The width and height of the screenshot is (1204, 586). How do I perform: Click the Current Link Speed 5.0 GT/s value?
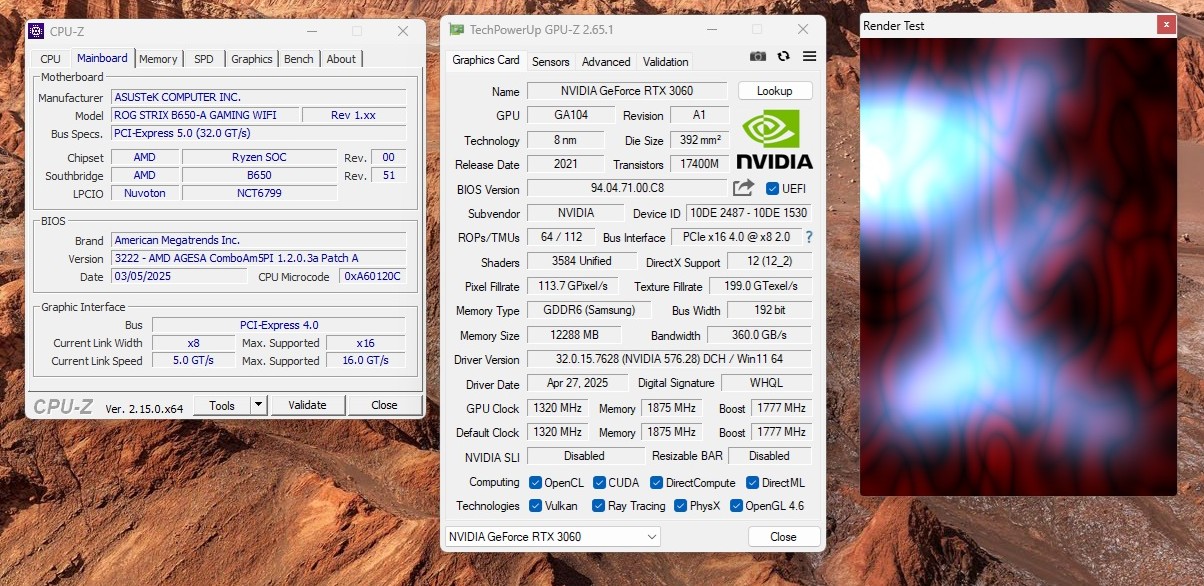(x=194, y=361)
